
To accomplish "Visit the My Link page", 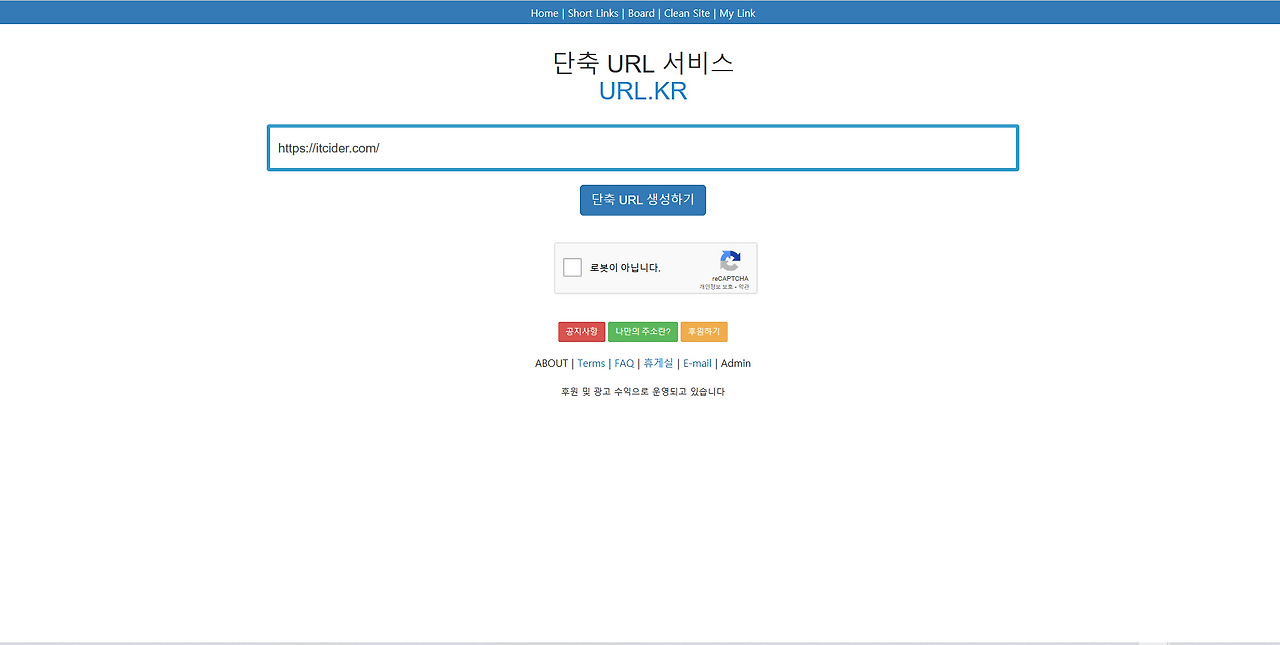I will (737, 13).
